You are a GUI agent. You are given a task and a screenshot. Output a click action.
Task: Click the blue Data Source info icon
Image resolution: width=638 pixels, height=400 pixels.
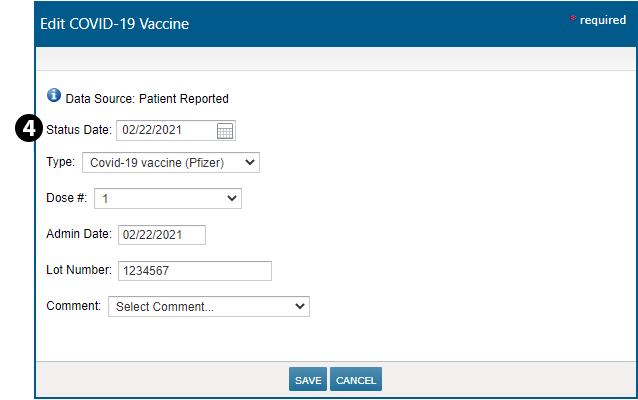[54, 97]
